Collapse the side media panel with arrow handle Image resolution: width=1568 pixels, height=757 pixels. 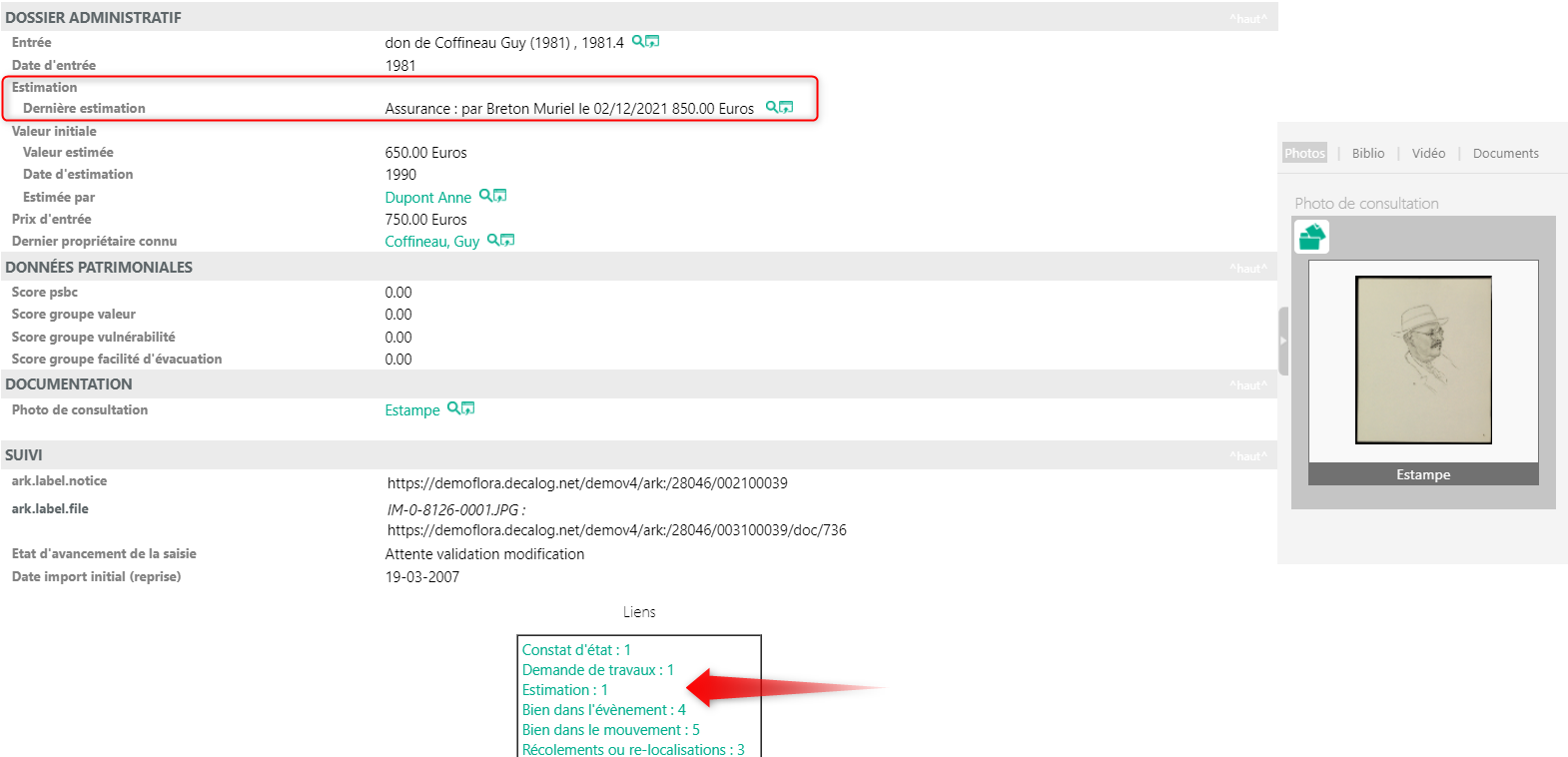[1283, 341]
